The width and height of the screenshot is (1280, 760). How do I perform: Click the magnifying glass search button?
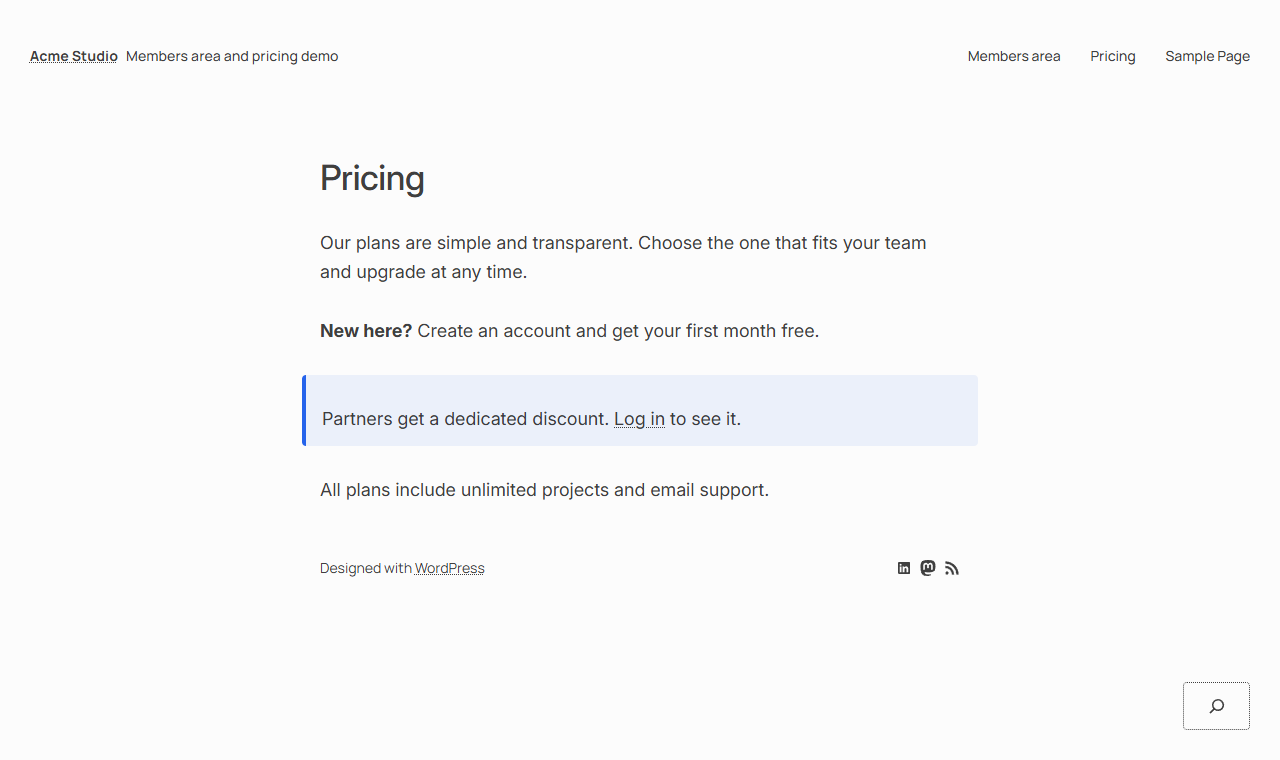[x=1216, y=706]
